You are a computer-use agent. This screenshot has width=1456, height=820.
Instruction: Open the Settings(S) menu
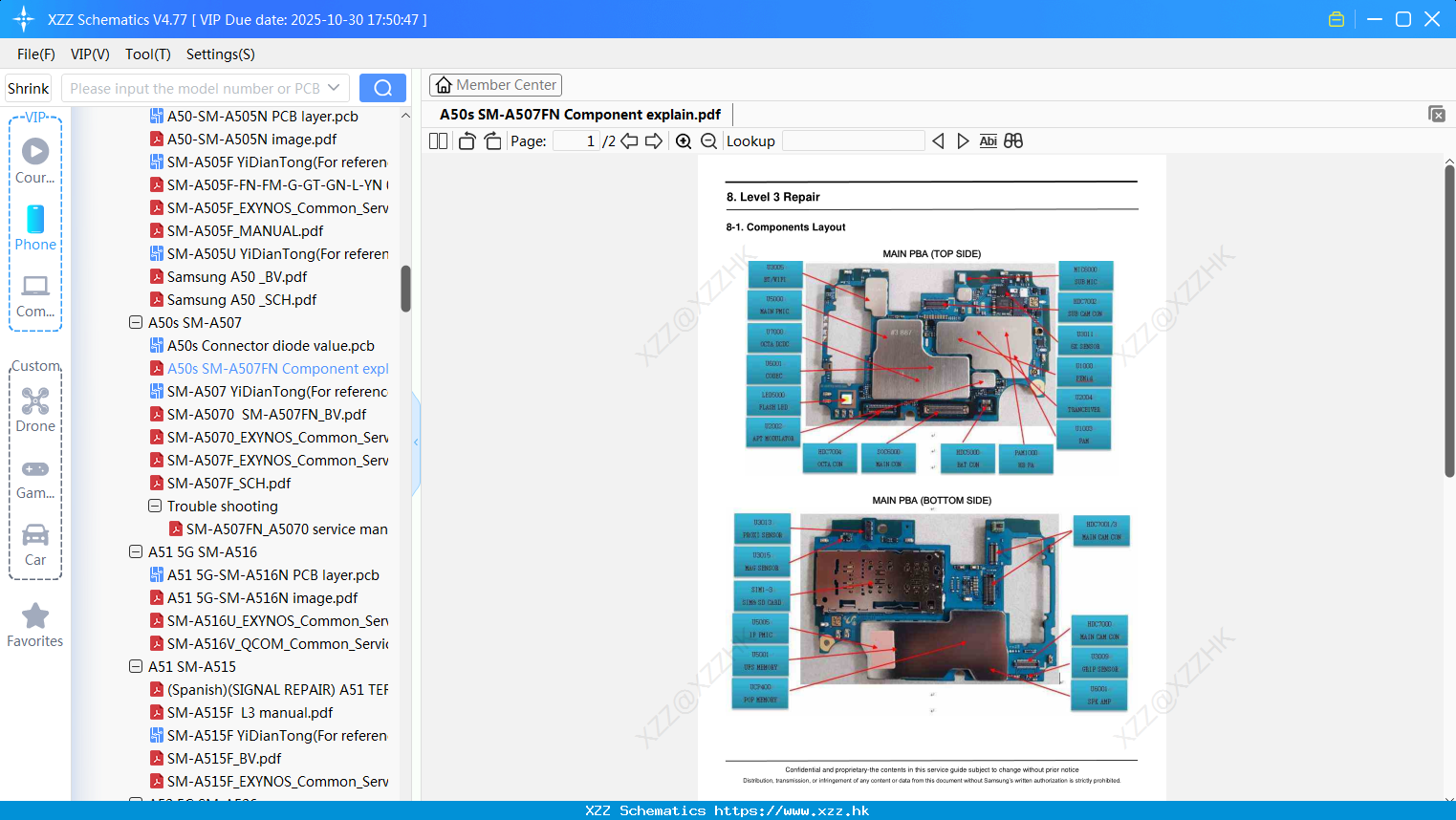pyautogui.click(x=221, y=54)
